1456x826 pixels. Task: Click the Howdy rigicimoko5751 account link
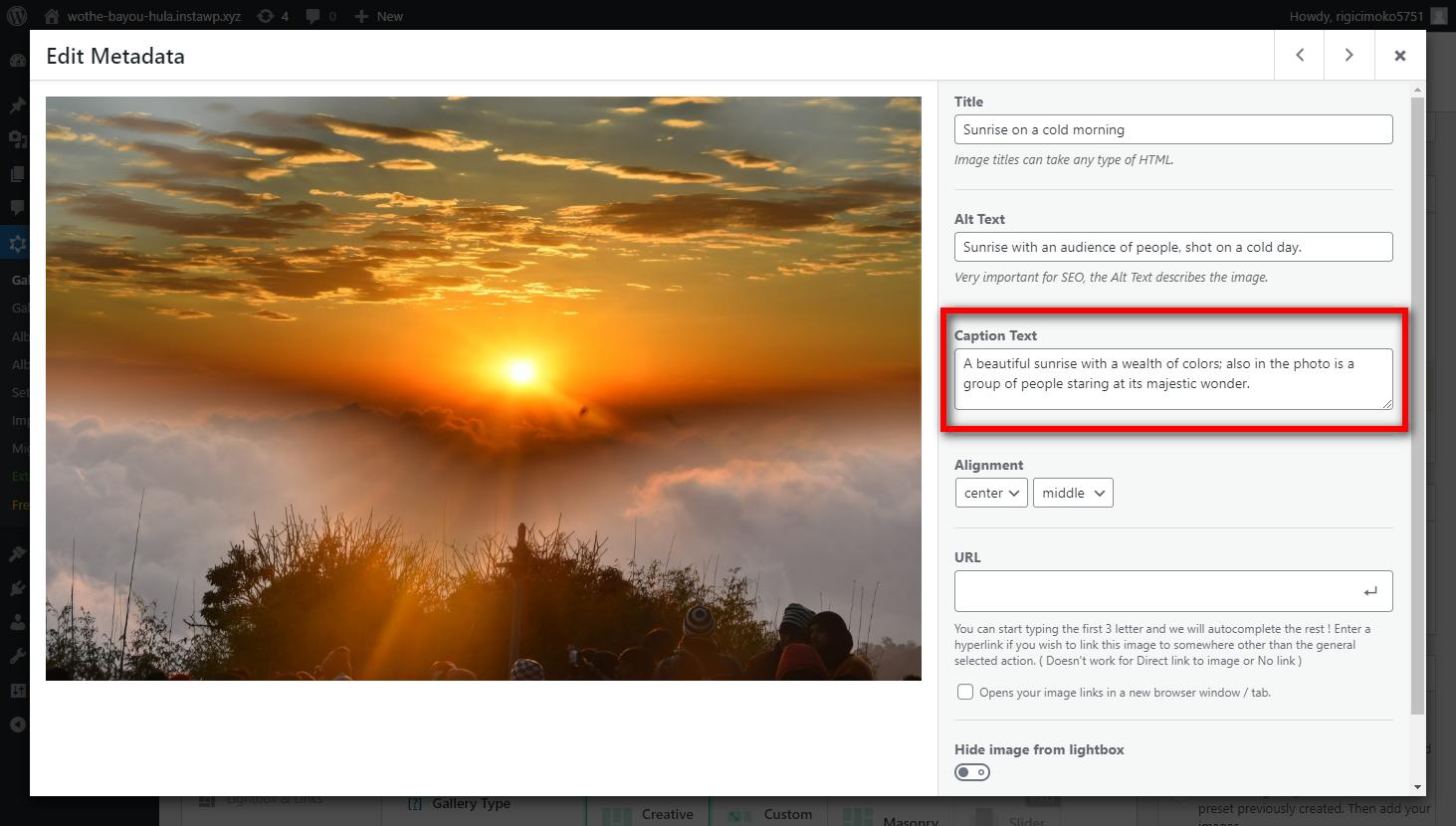(1357, 15)
